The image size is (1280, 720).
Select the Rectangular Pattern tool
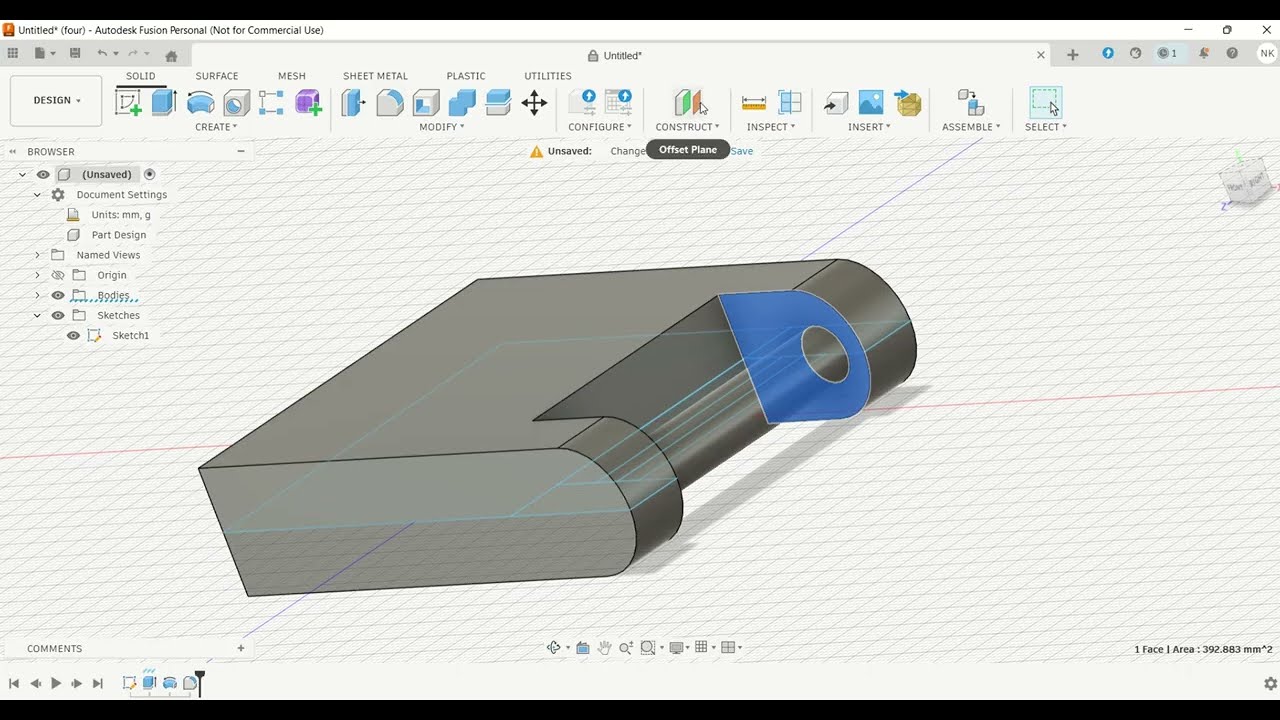tap(272, 102)
